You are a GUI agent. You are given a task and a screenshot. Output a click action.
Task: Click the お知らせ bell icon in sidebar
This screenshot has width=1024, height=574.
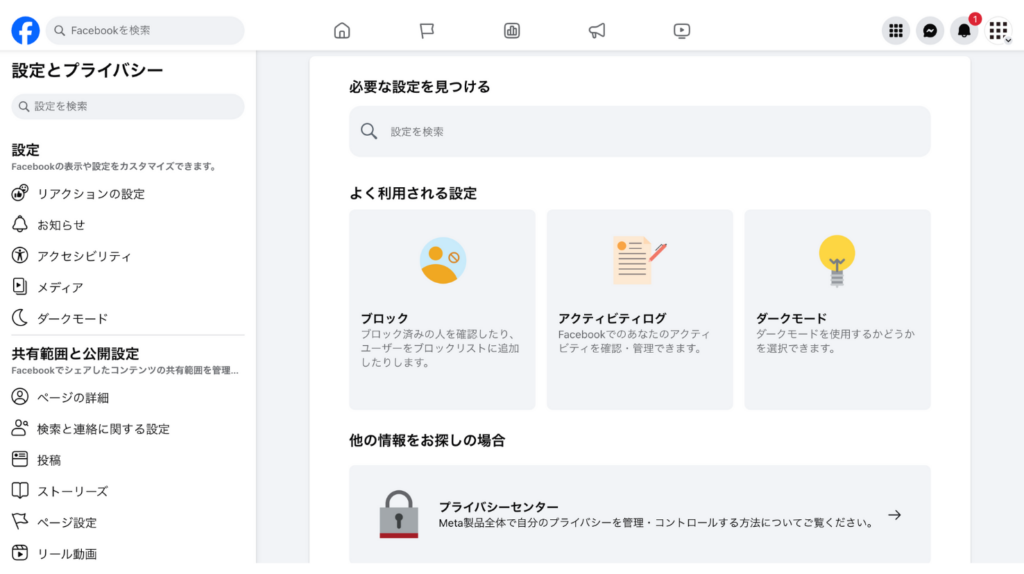click(x=20, y=225)
